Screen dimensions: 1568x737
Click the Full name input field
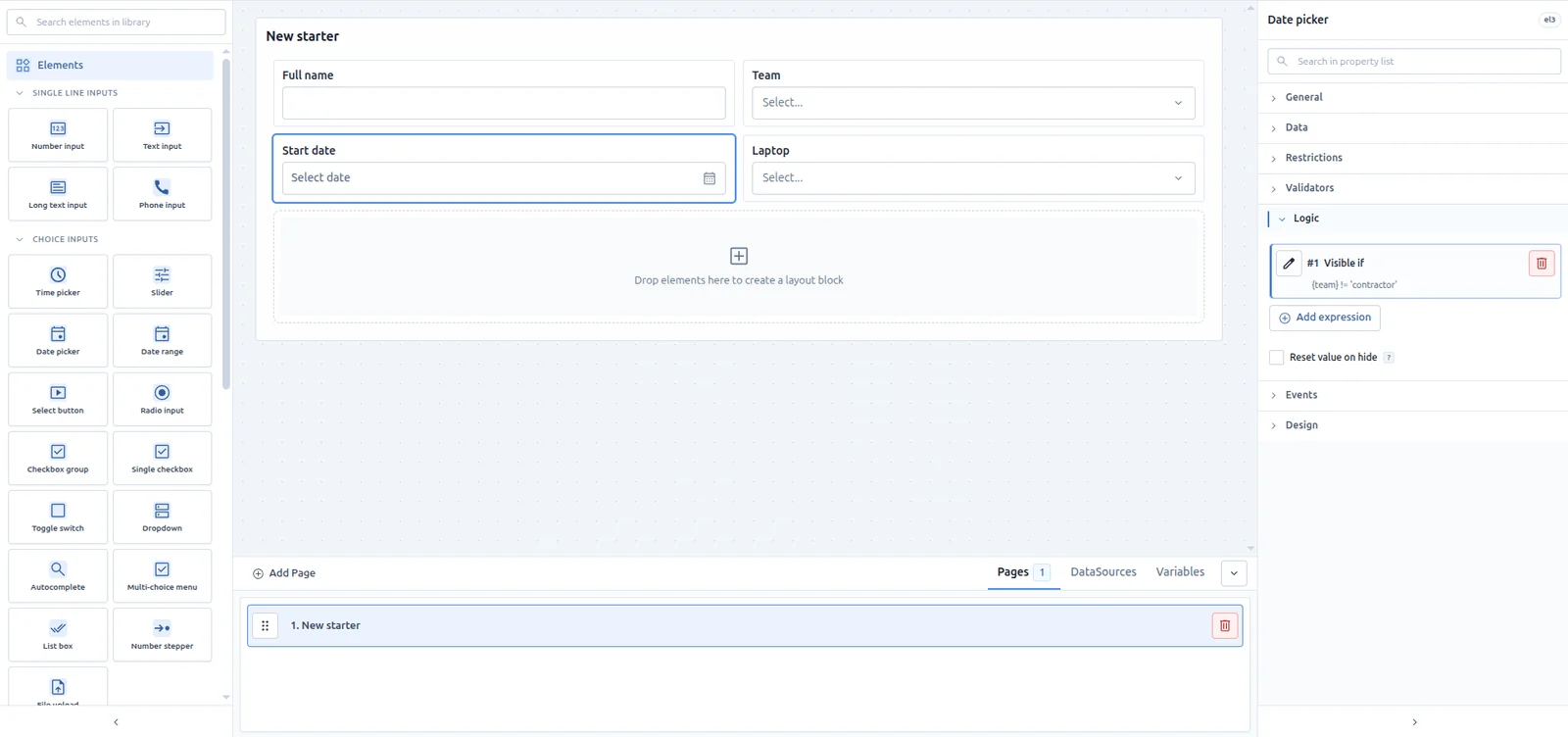coord(504,103)
